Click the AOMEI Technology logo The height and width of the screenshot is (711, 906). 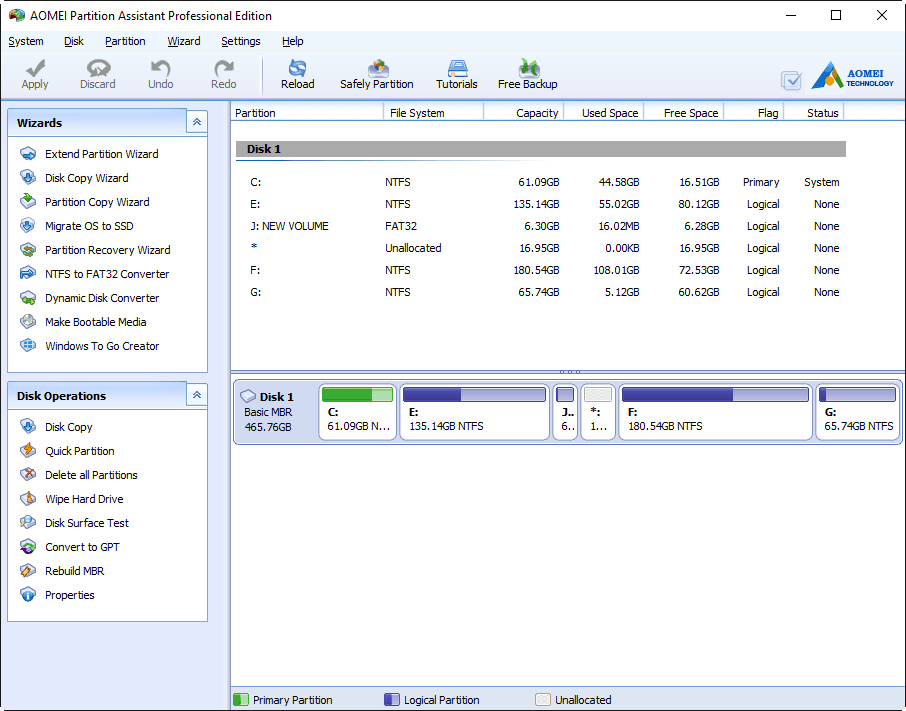[x=852, y=76]
